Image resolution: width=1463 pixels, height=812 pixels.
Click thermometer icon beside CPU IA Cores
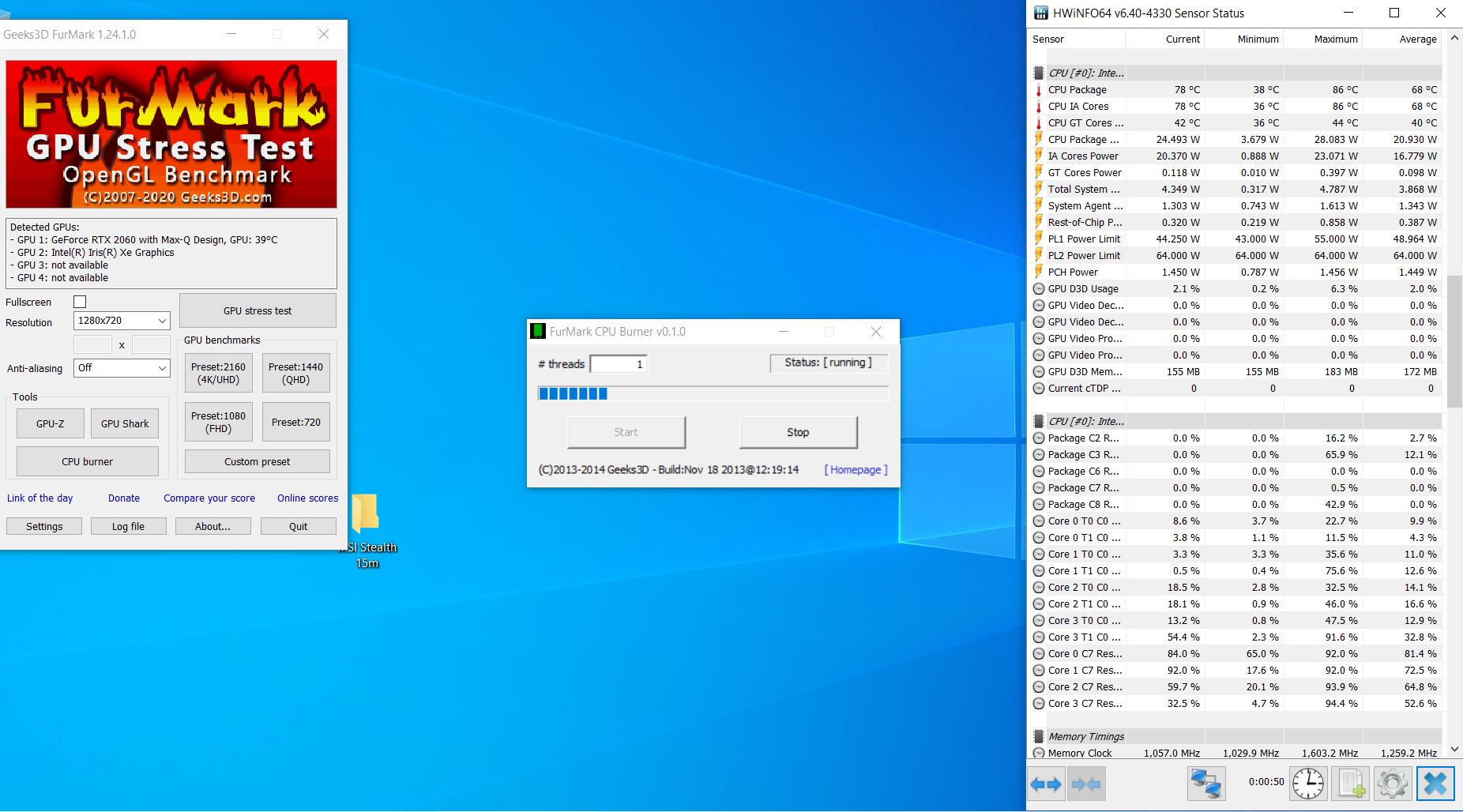click(1039, 107)
